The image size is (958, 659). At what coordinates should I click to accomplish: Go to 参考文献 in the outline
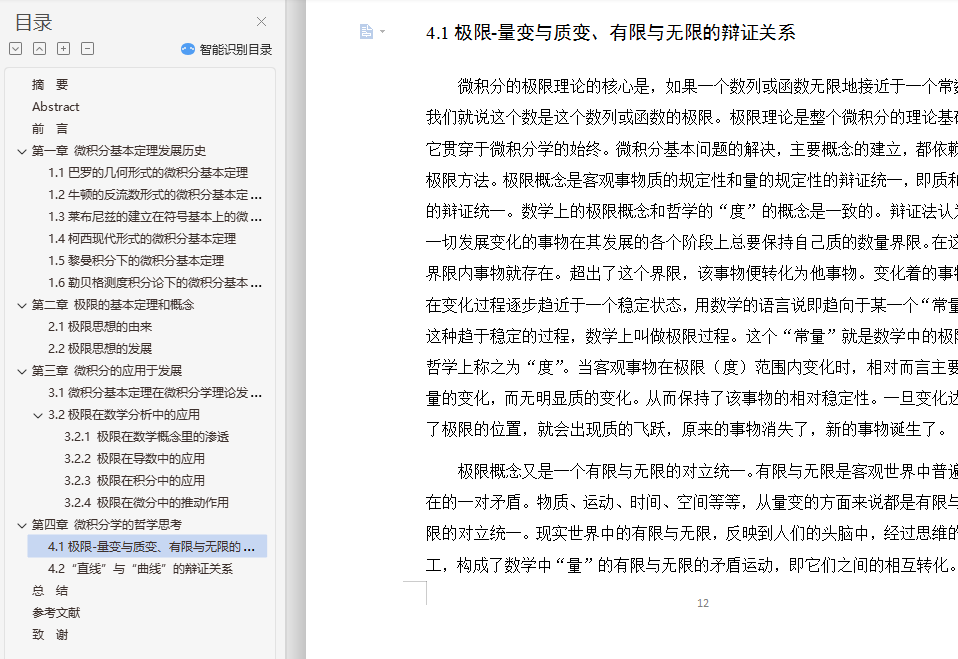tap(56, 613)
